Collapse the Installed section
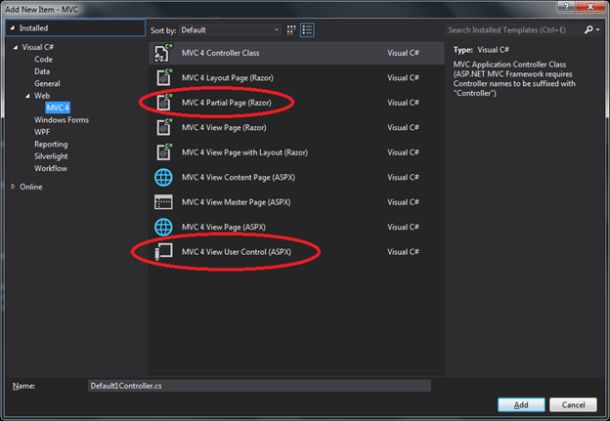Screen dimensions: 610x421 pyautogui.click(x=12, y=28)
